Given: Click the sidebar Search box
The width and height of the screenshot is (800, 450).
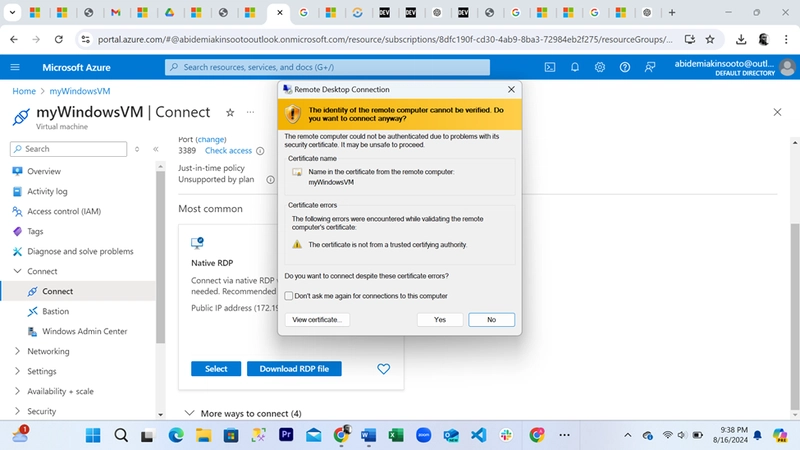Looking at the screenshot, I should pyautogui.click(x=68, y=149).
